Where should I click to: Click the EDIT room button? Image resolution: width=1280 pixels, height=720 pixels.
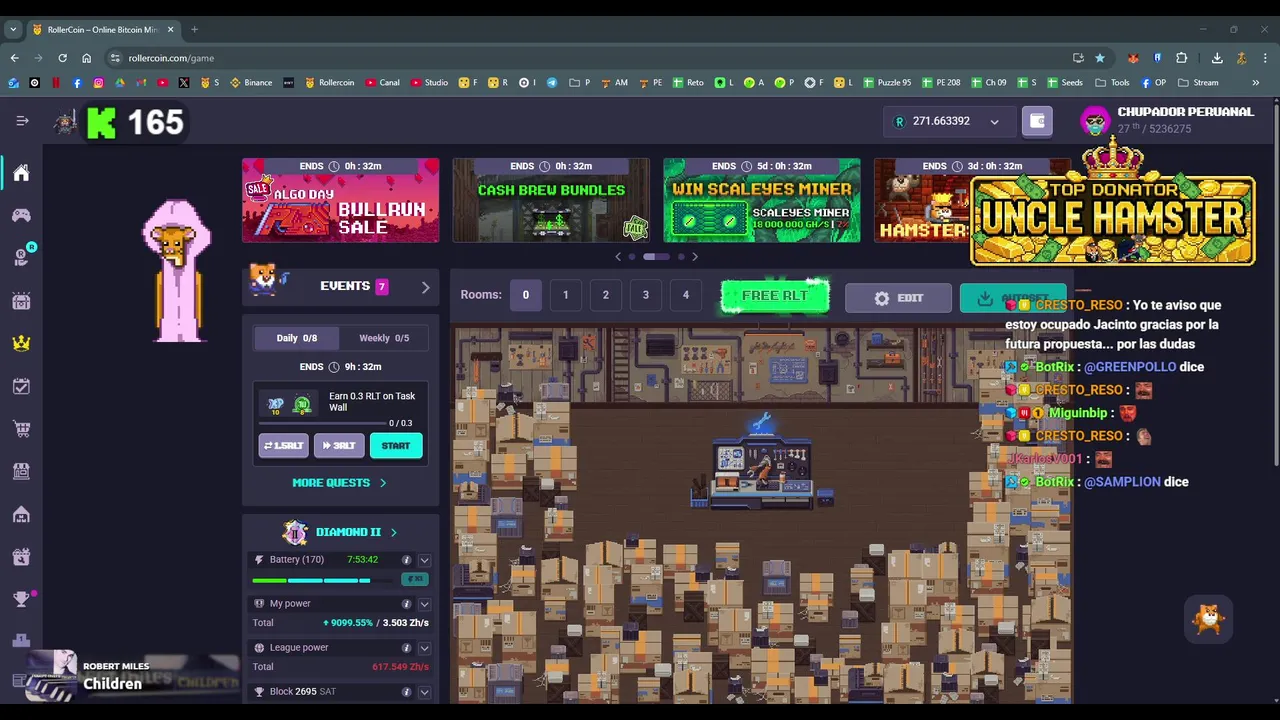(x=898, y=298)
